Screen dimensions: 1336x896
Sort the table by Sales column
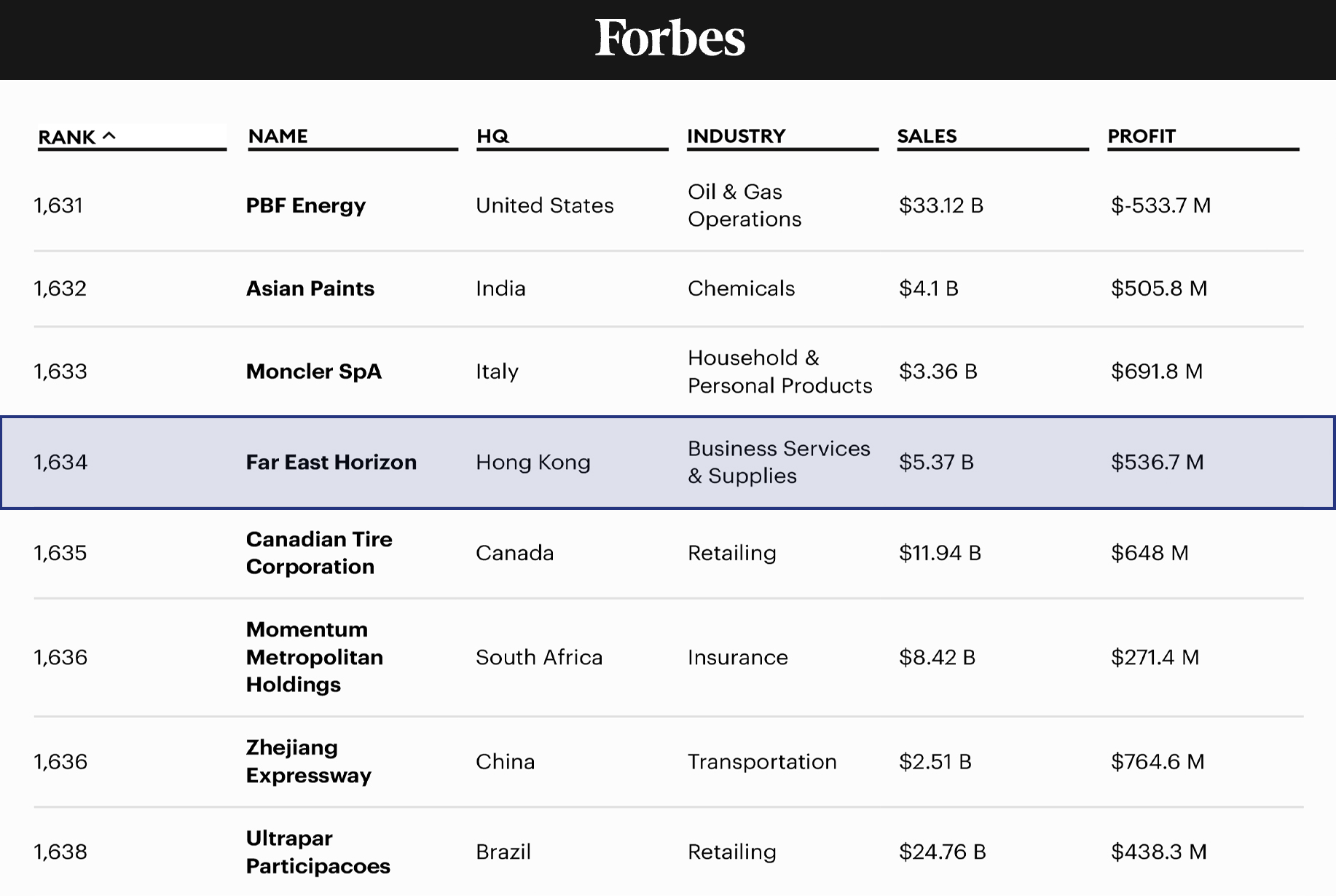click(x=927, y=136)
